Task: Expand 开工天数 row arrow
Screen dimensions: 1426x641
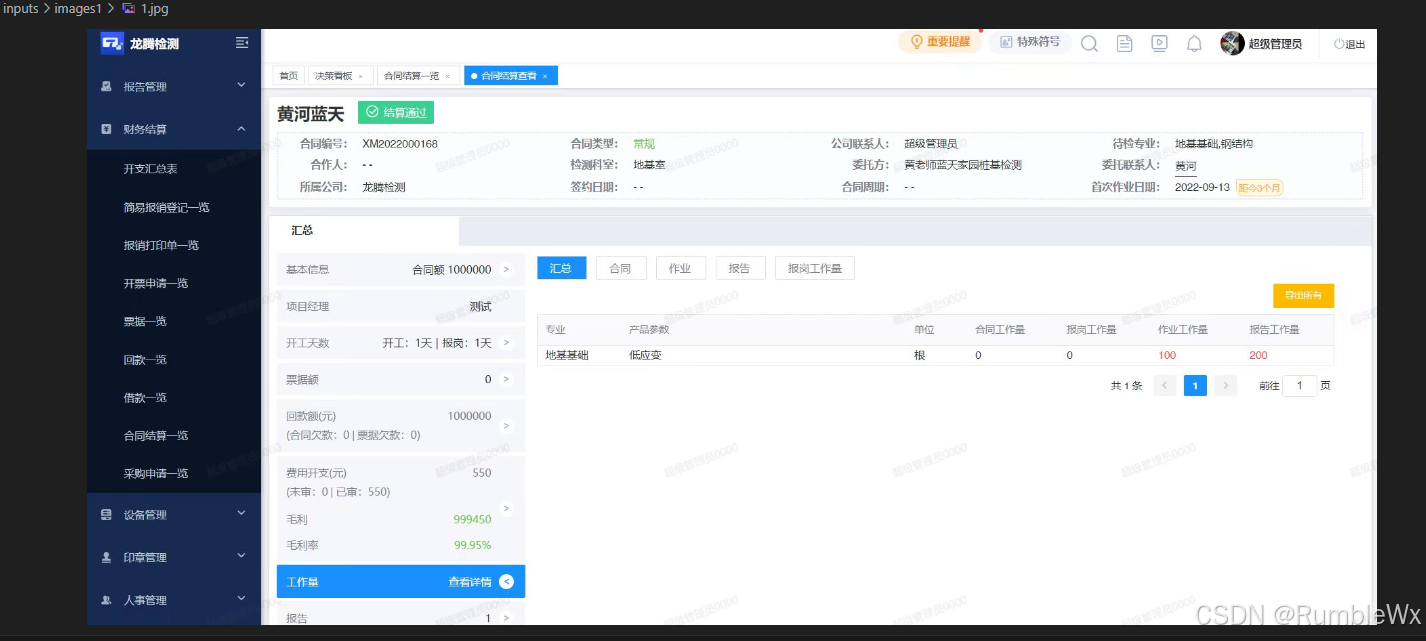Action: pyautogui.click(x=506, y=343)
